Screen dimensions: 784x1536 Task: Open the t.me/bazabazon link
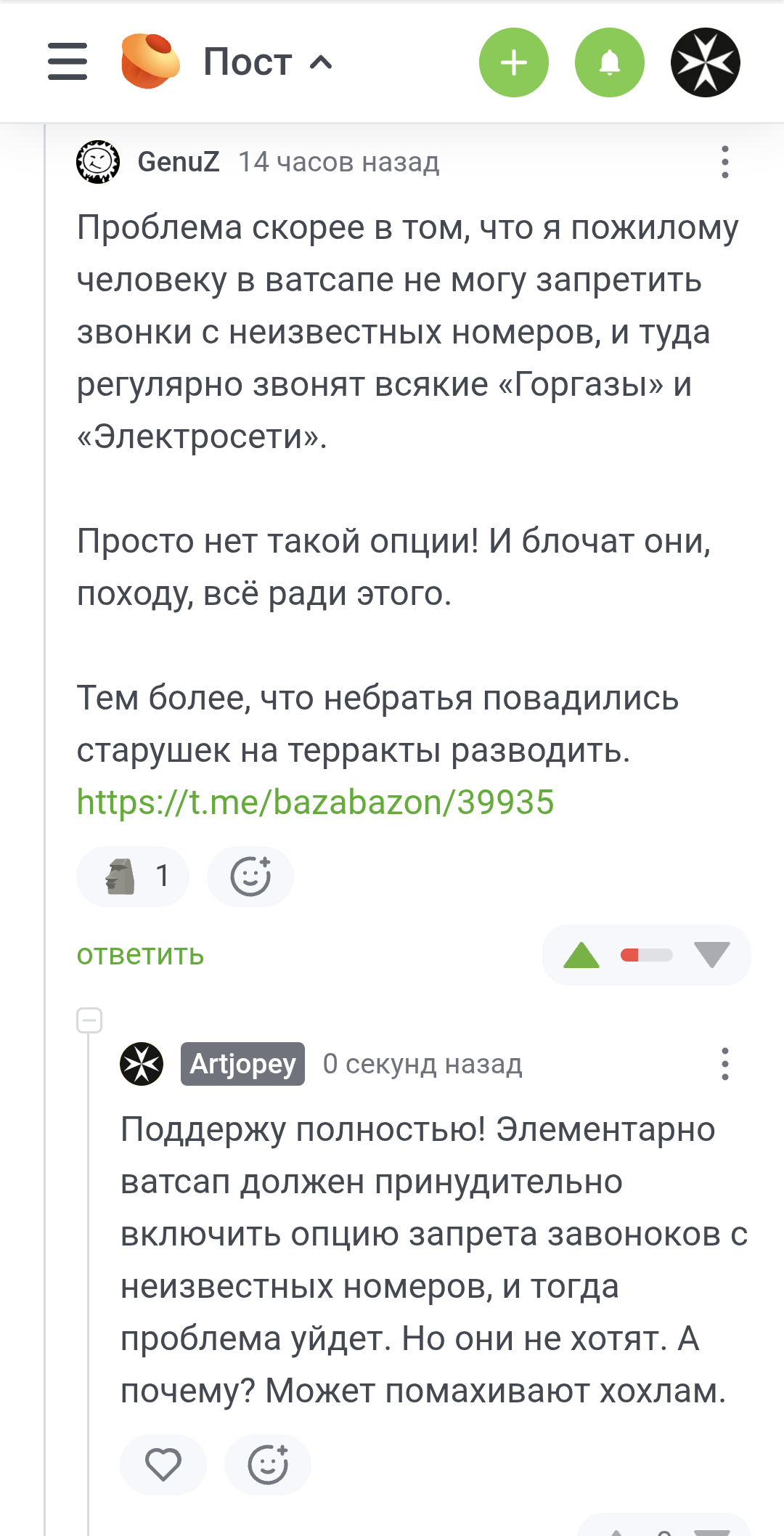pyautogui.click(x=315, y=802)
